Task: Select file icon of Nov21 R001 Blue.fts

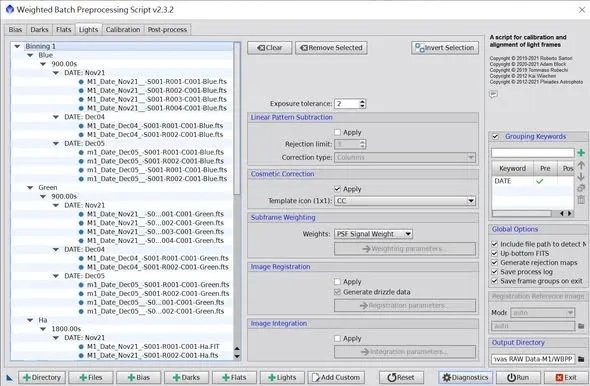Action: pyautogui.click(x=81, y=82)
